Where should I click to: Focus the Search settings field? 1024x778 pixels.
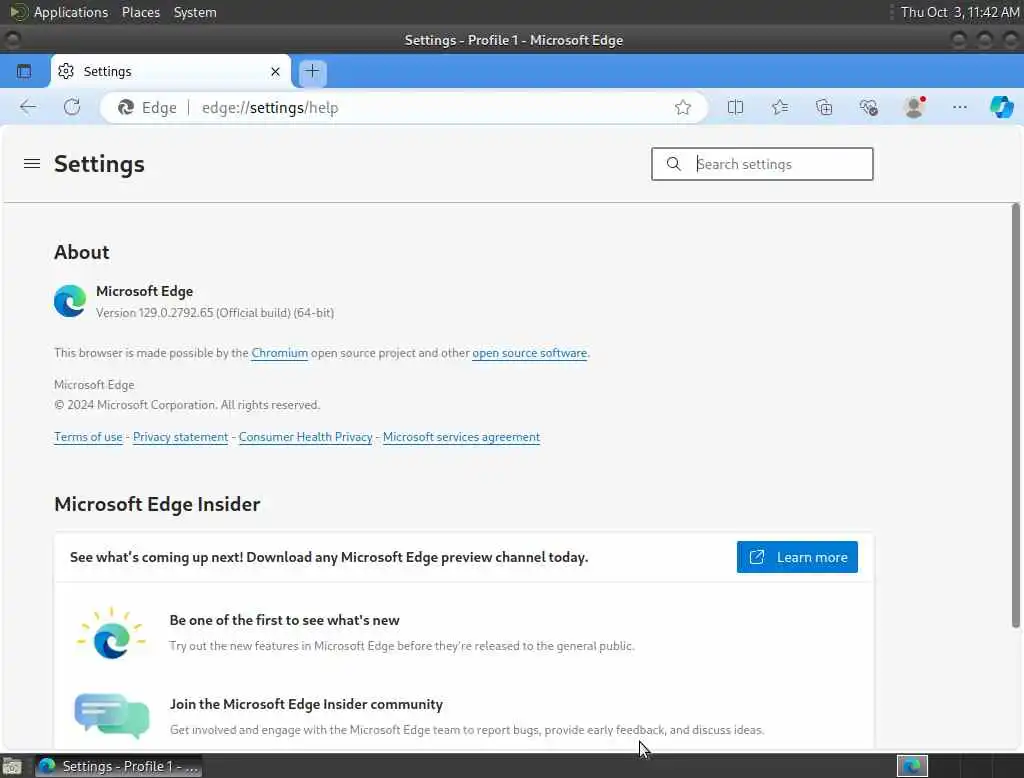[x=762, y=164]
